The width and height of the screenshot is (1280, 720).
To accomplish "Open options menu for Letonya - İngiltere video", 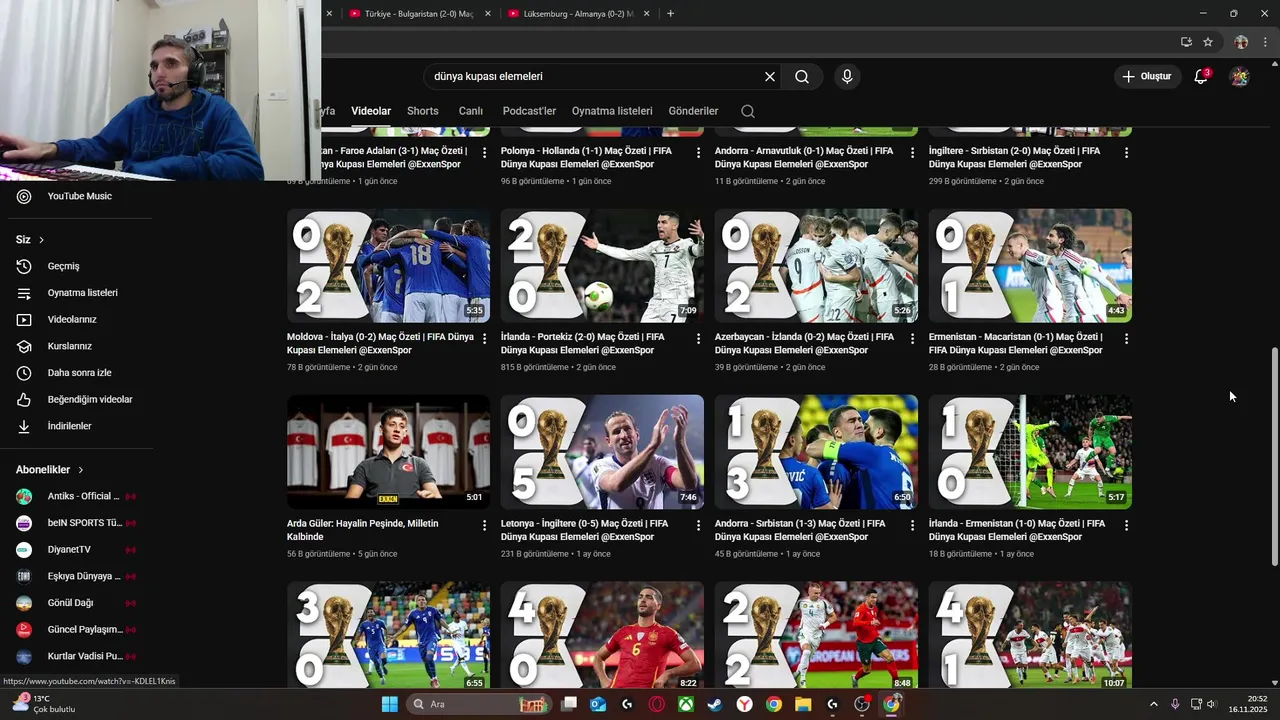I will 698,525.
